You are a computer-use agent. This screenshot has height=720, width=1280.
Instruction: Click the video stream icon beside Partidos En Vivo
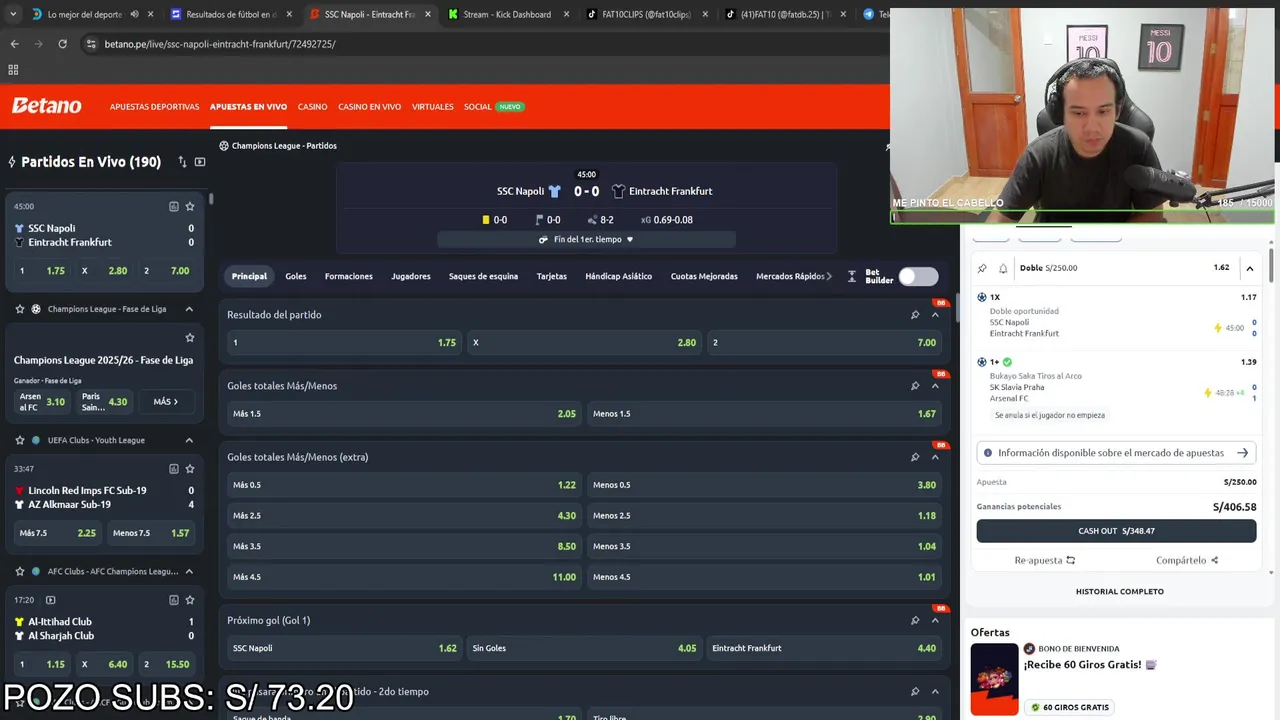pos(200,162)
